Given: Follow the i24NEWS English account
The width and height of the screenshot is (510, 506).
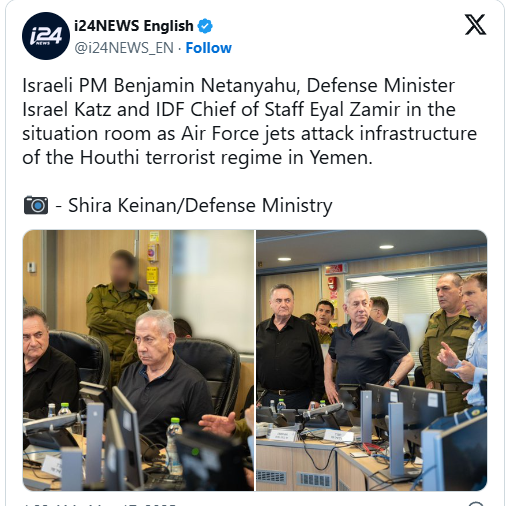Looking at the screenshot, I should [x=208, y=48].
